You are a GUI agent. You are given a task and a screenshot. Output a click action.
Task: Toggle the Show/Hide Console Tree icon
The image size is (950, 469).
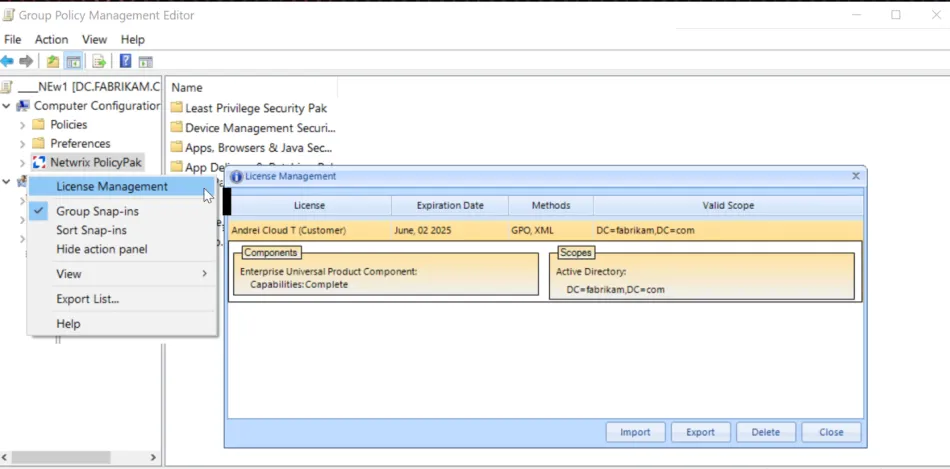pos(73,61)
